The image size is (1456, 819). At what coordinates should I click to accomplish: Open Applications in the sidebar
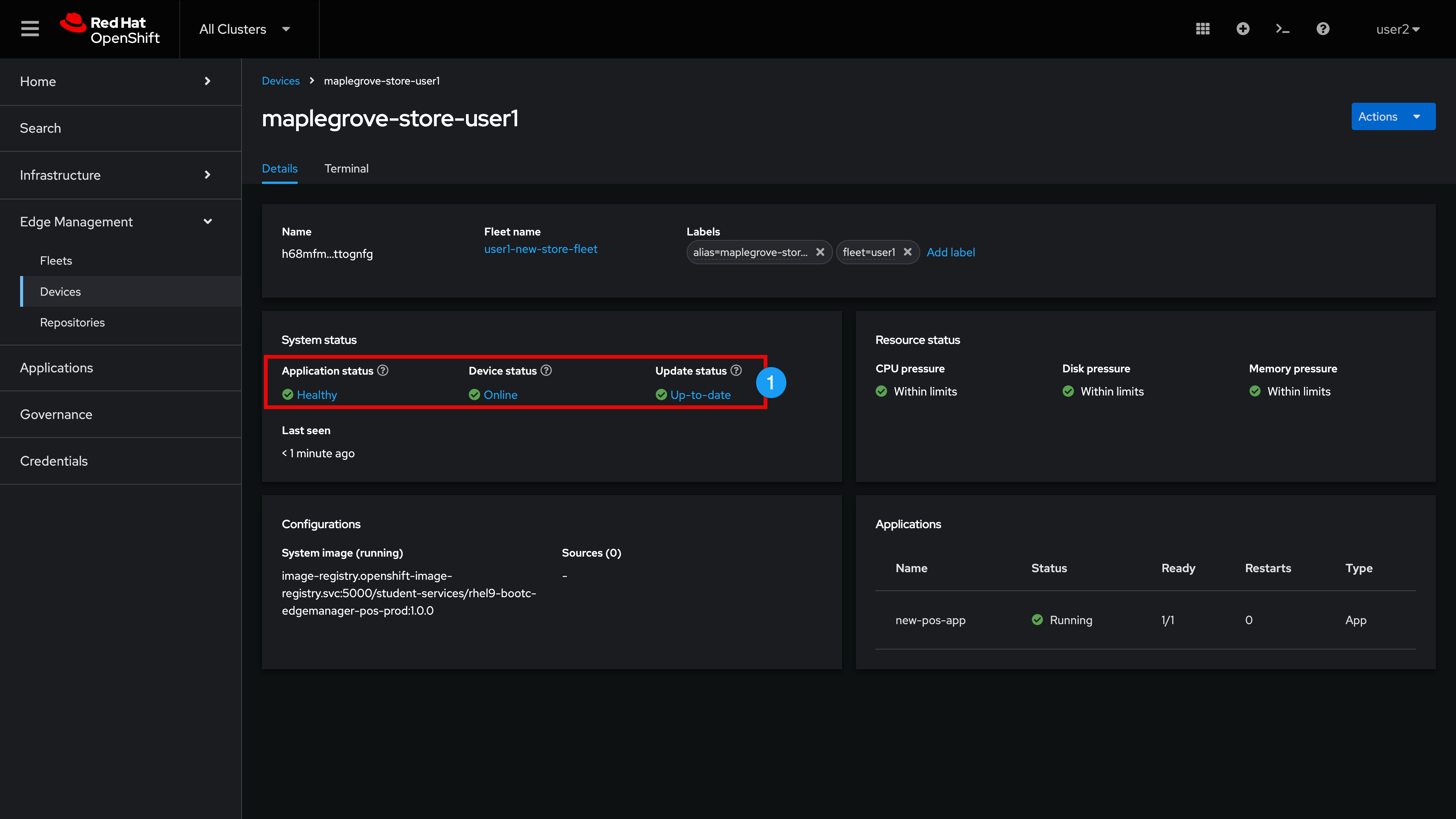(x=121, y=368)
